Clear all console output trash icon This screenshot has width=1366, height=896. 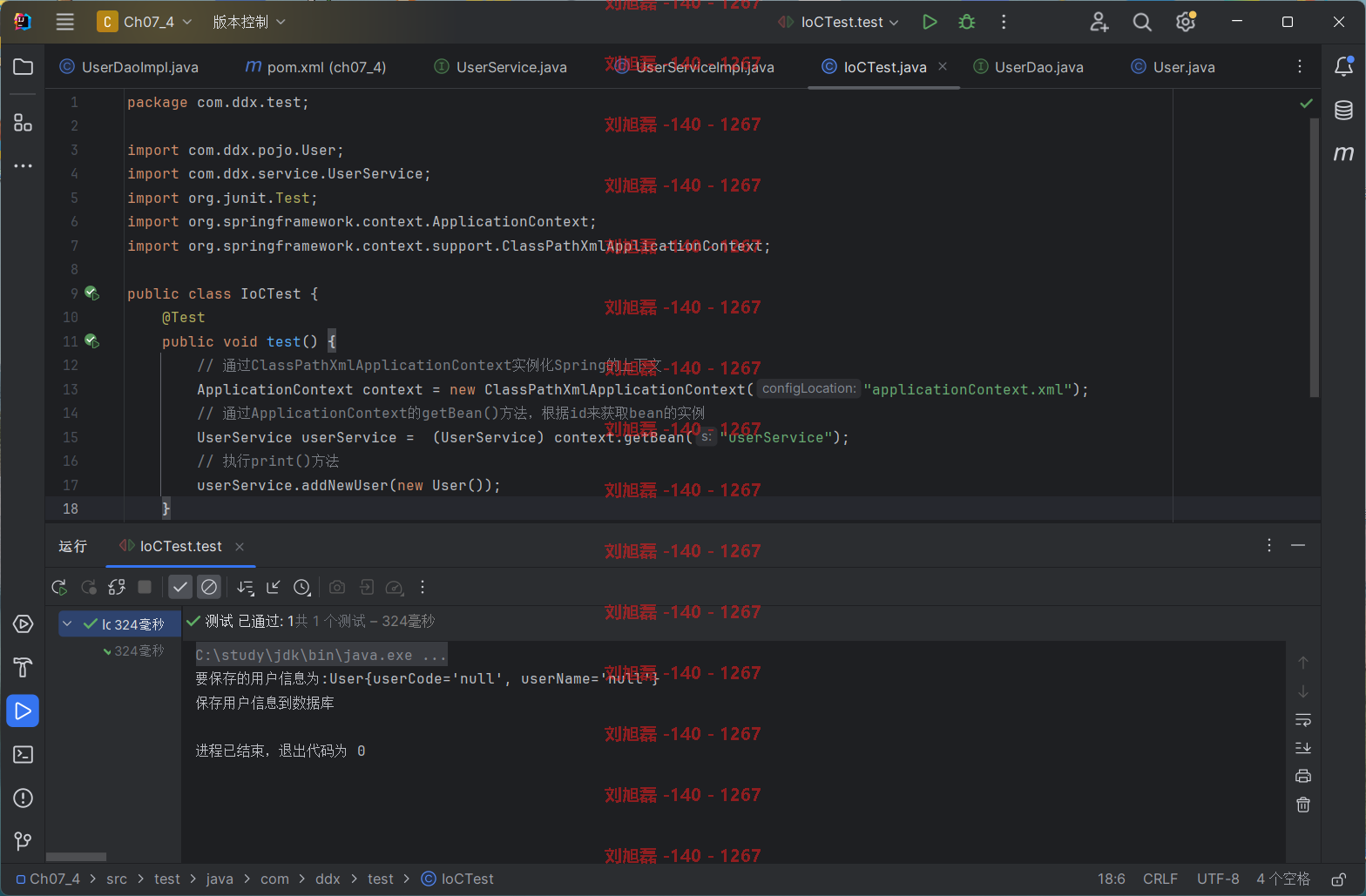1303,805
